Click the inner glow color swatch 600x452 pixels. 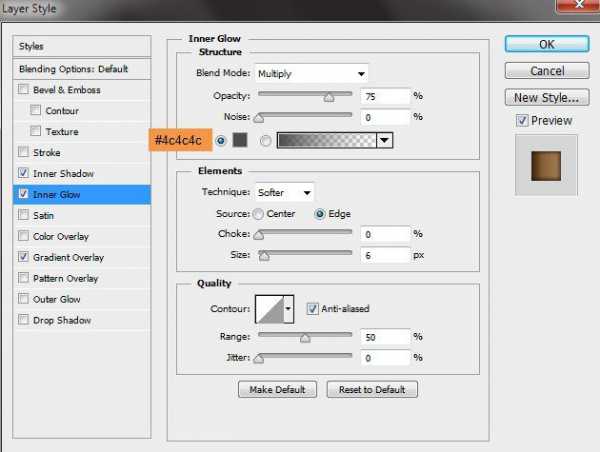[x=240, y=140]
